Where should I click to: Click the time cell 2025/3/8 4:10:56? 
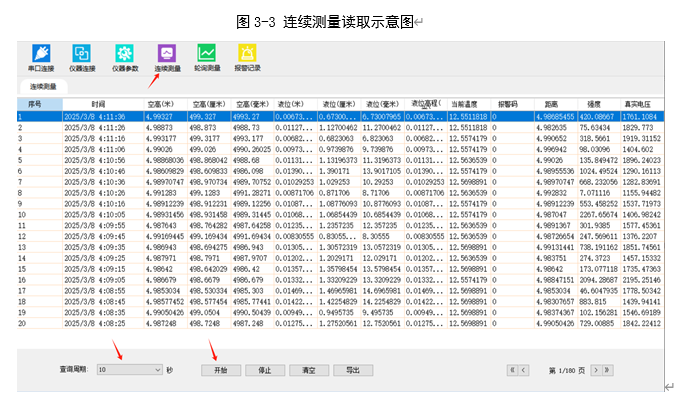point(103,160)
